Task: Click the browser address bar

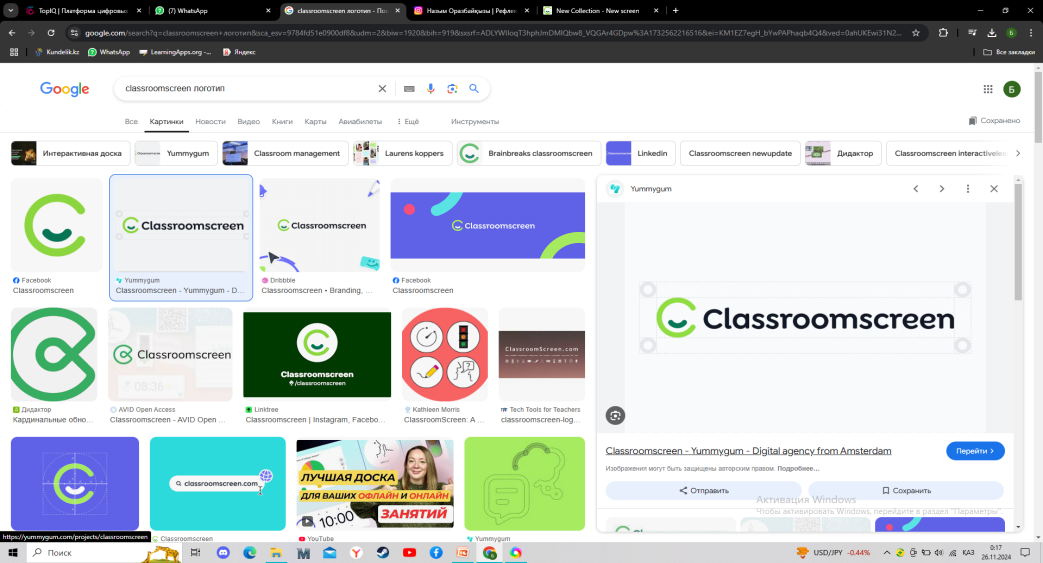Action: pos(492,33)
